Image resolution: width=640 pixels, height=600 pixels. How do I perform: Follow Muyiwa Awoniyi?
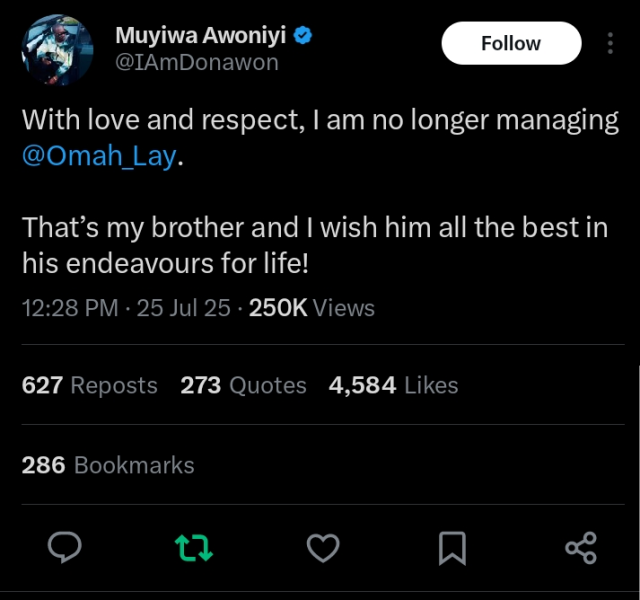coord(510,43)
